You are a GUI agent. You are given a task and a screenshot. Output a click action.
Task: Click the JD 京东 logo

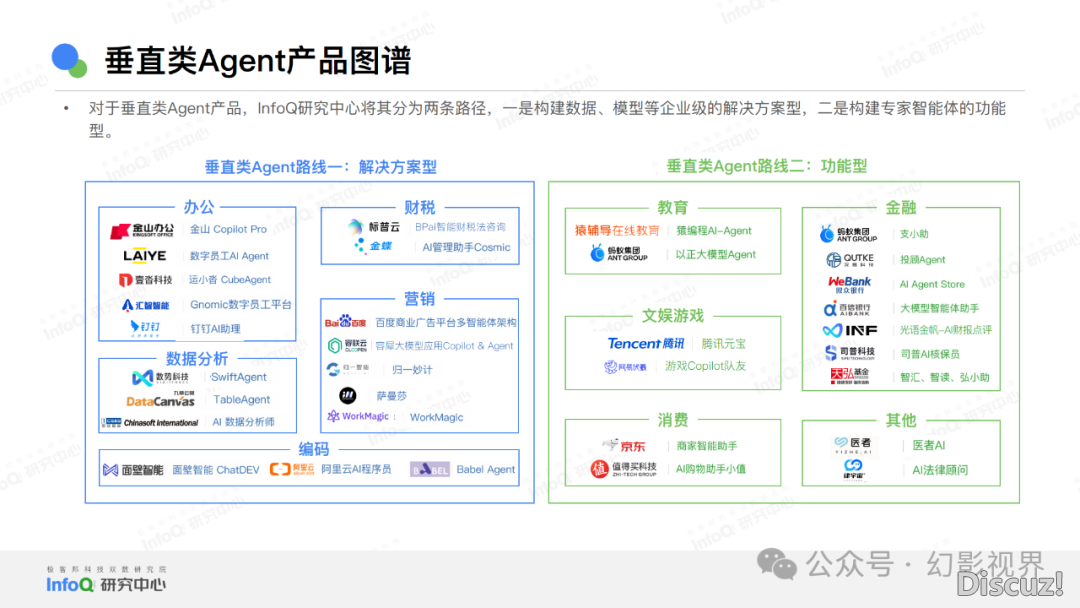click(x=624, y=445)
